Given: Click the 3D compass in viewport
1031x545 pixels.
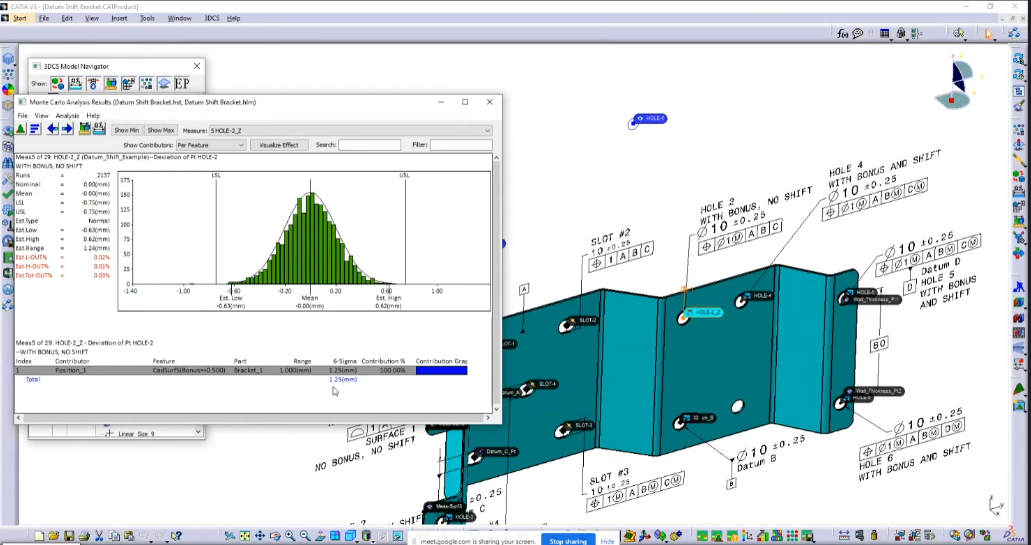Looking at the screenshot, I should [959, 82].
